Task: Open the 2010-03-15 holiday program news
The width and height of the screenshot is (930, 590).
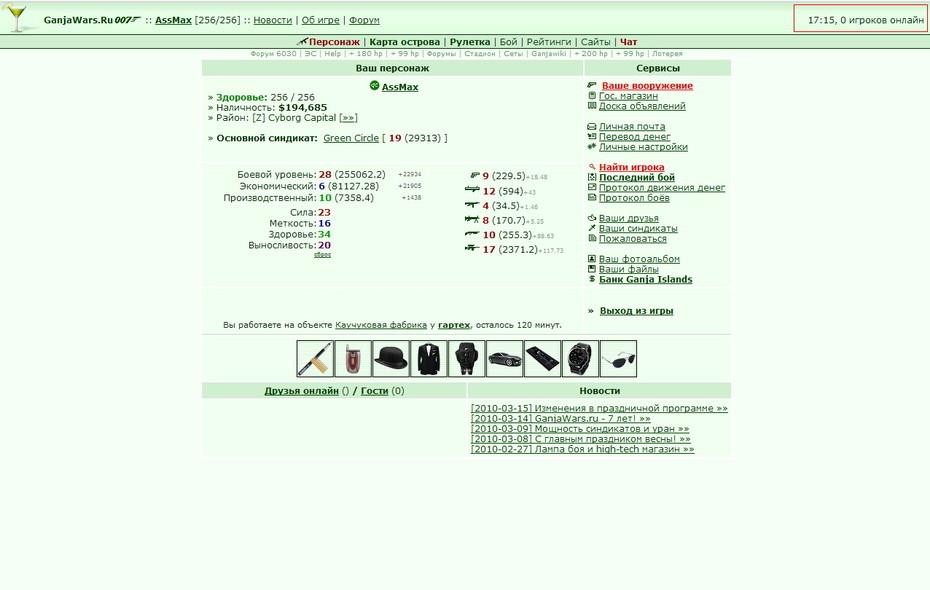Action: click(x=599, y=408)
